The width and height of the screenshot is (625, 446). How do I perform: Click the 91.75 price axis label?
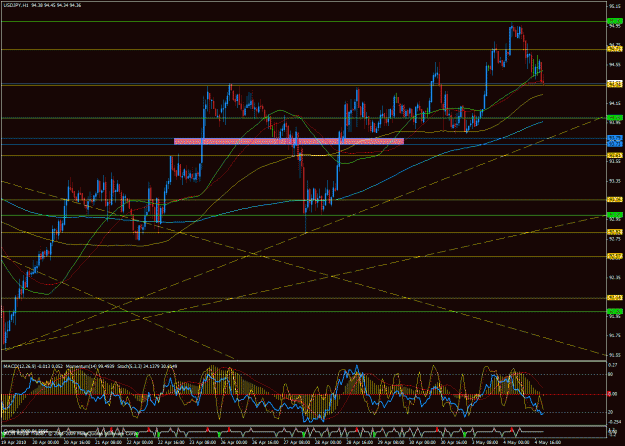pyautogui.click(x=615, y=335)
